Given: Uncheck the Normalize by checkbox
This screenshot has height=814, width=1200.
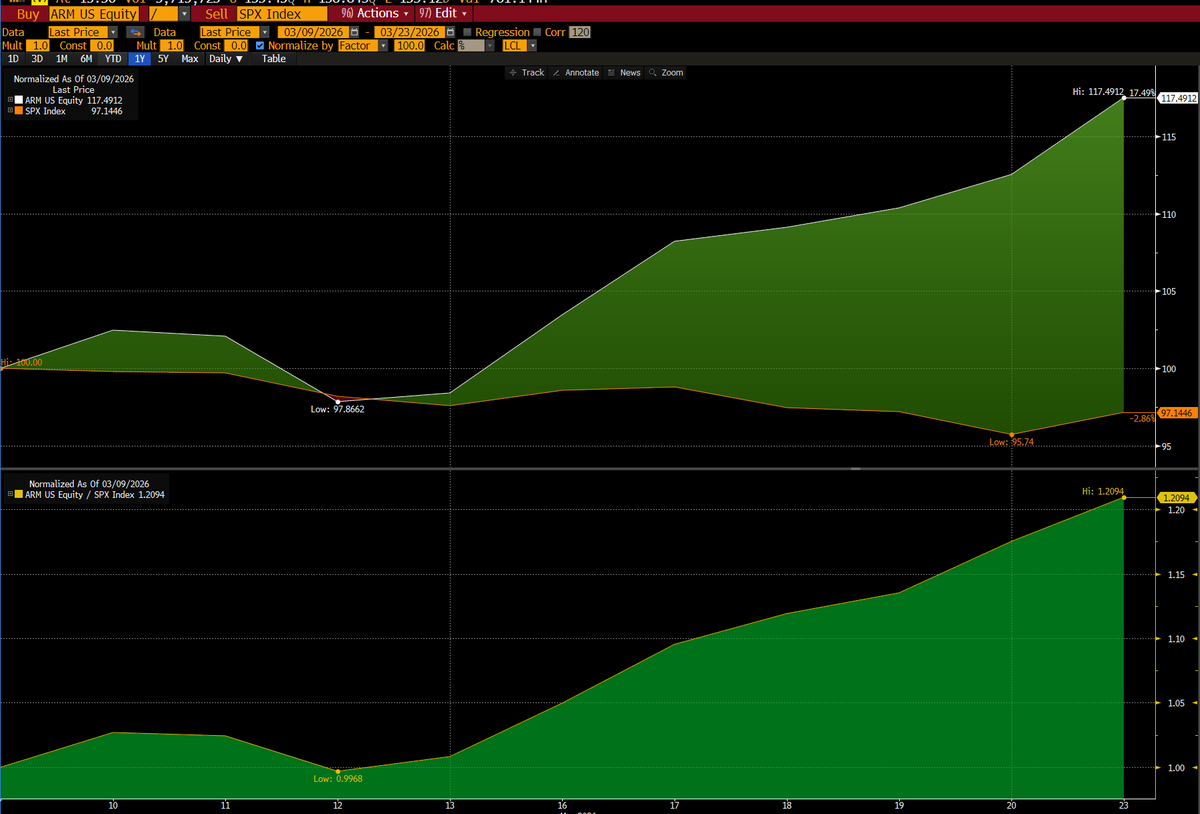Looking at the screenshot, I should [261, 46].
